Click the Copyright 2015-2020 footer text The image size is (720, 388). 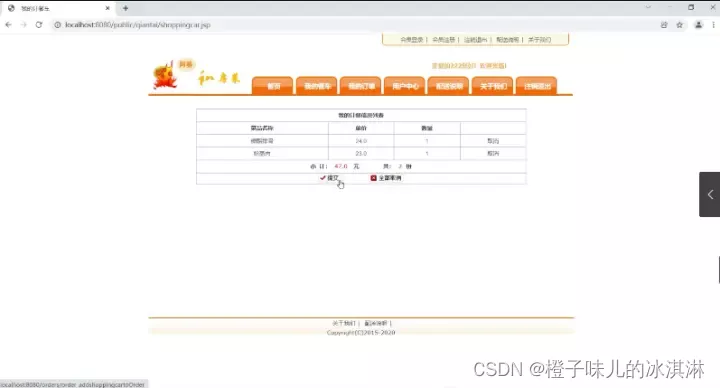[361, 332]
